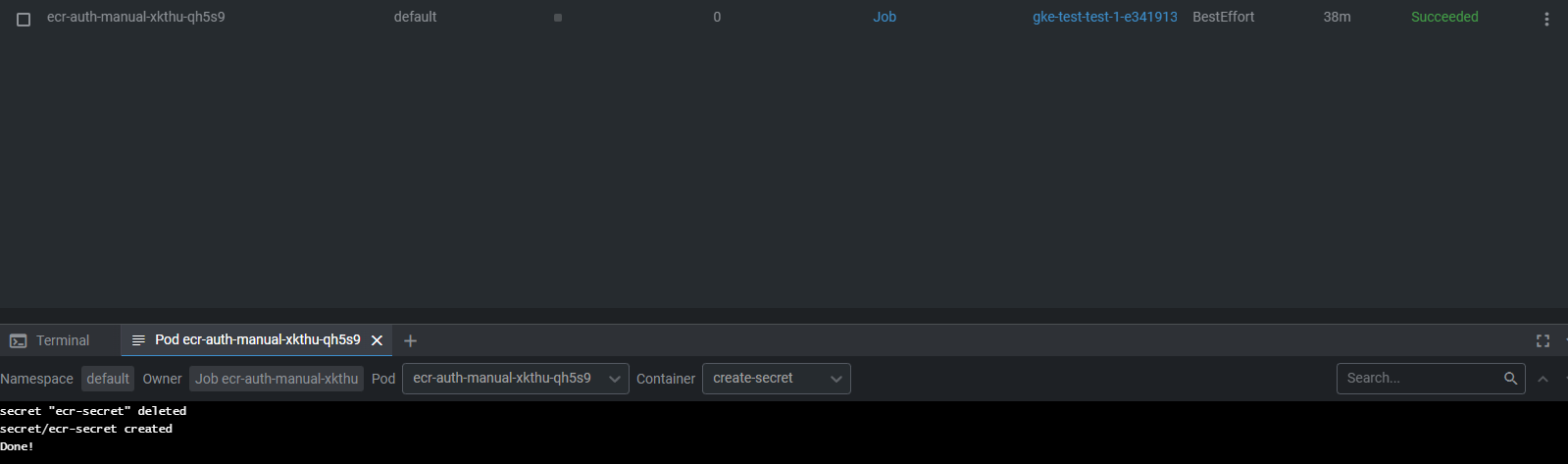The image size is (1568, 464).
Task: Click the owner badge Job ecr-auth-manual-xkthu
Action: (x=277, y=379)
